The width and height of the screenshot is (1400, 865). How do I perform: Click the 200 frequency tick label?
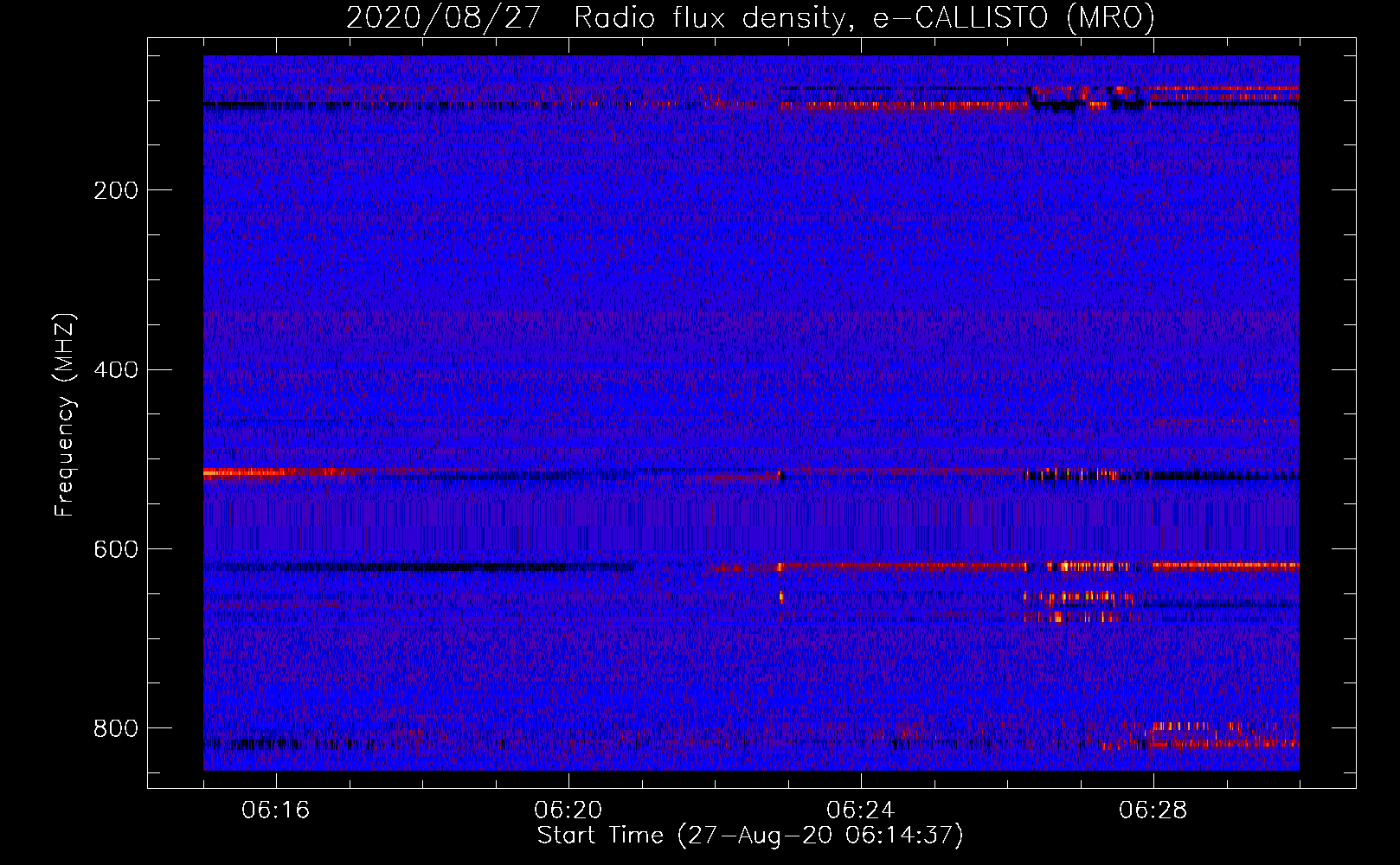coord(116,190)
